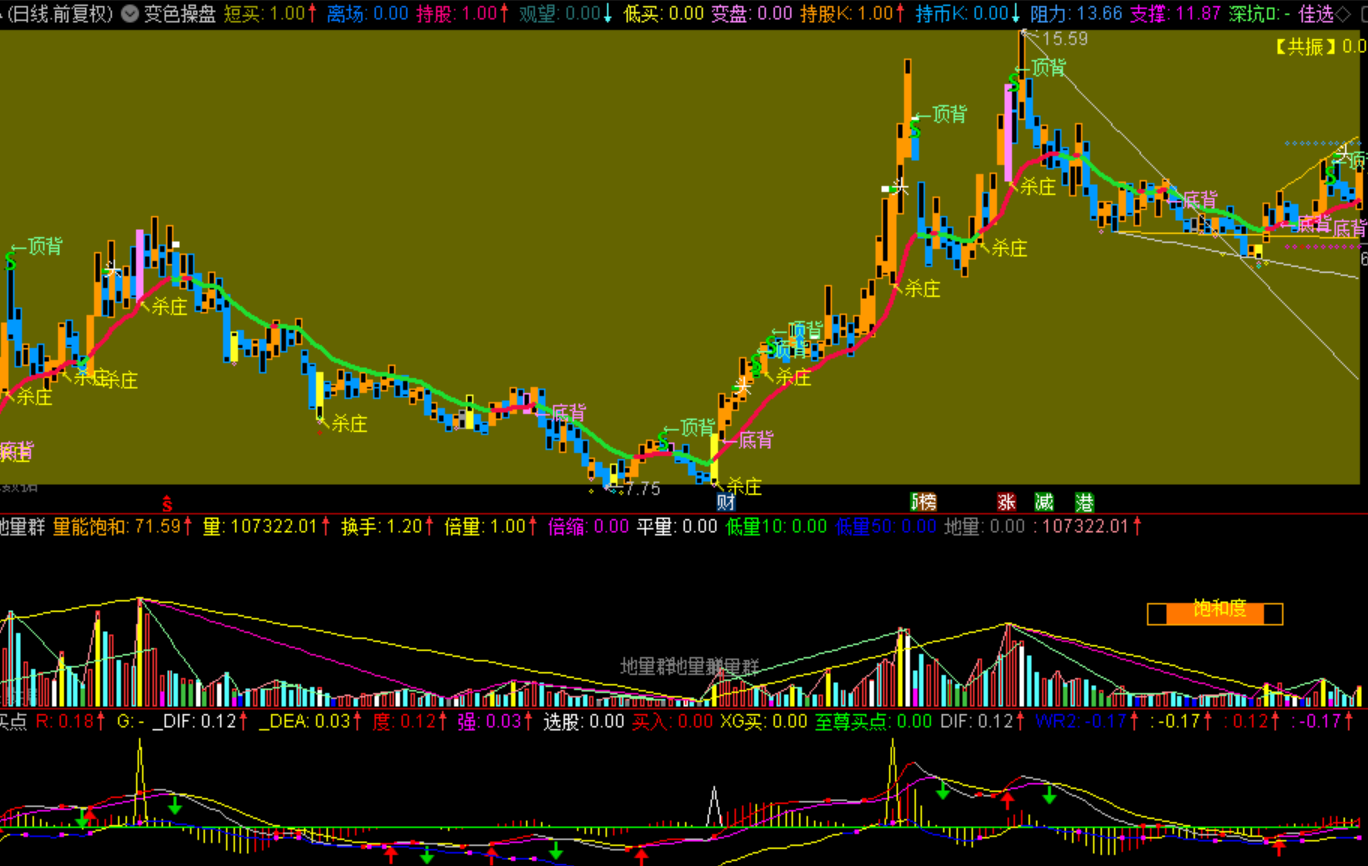This screenshot has width=1368, height=866.
Task: Click the 顶背 label beside the 15.59 peak
Action: coord(1048,68)
